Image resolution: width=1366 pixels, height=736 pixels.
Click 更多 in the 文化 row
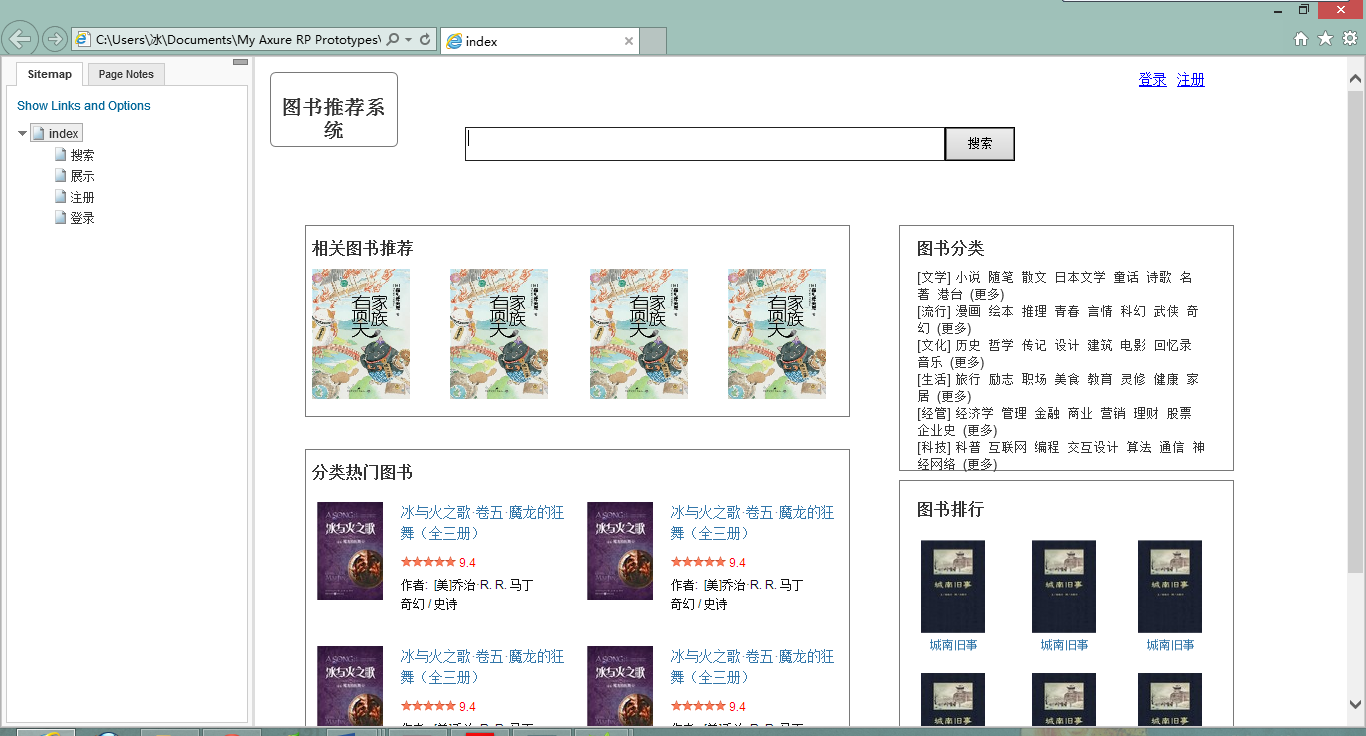967,363
